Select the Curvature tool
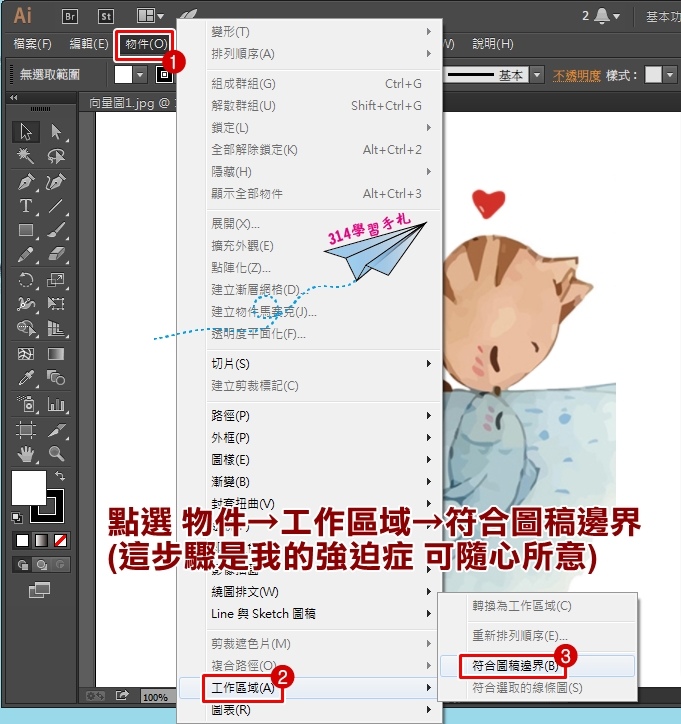681x724 pixels. click(x=56, y=181)
